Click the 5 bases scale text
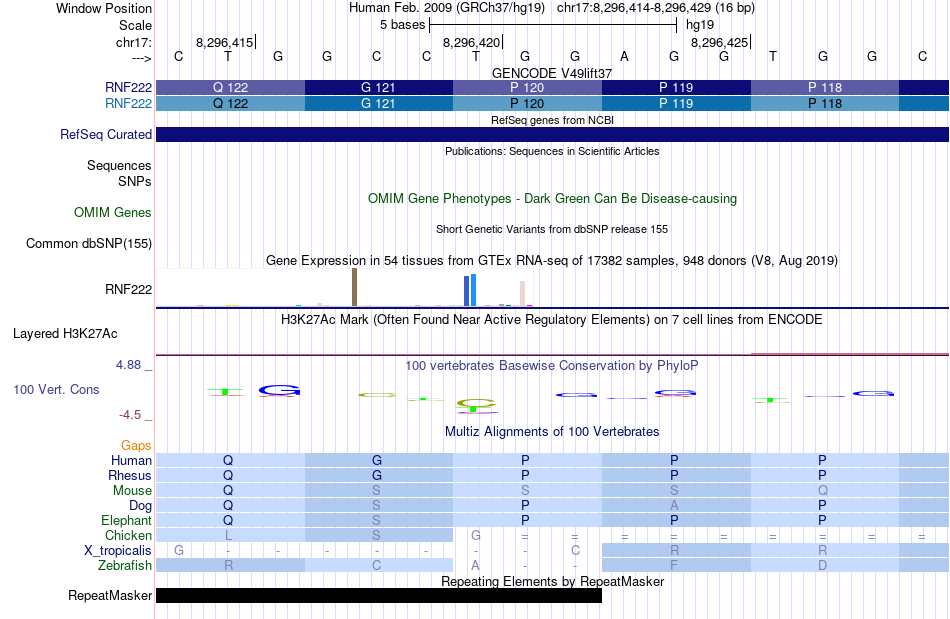950x619 pixels. click(402, 25)
